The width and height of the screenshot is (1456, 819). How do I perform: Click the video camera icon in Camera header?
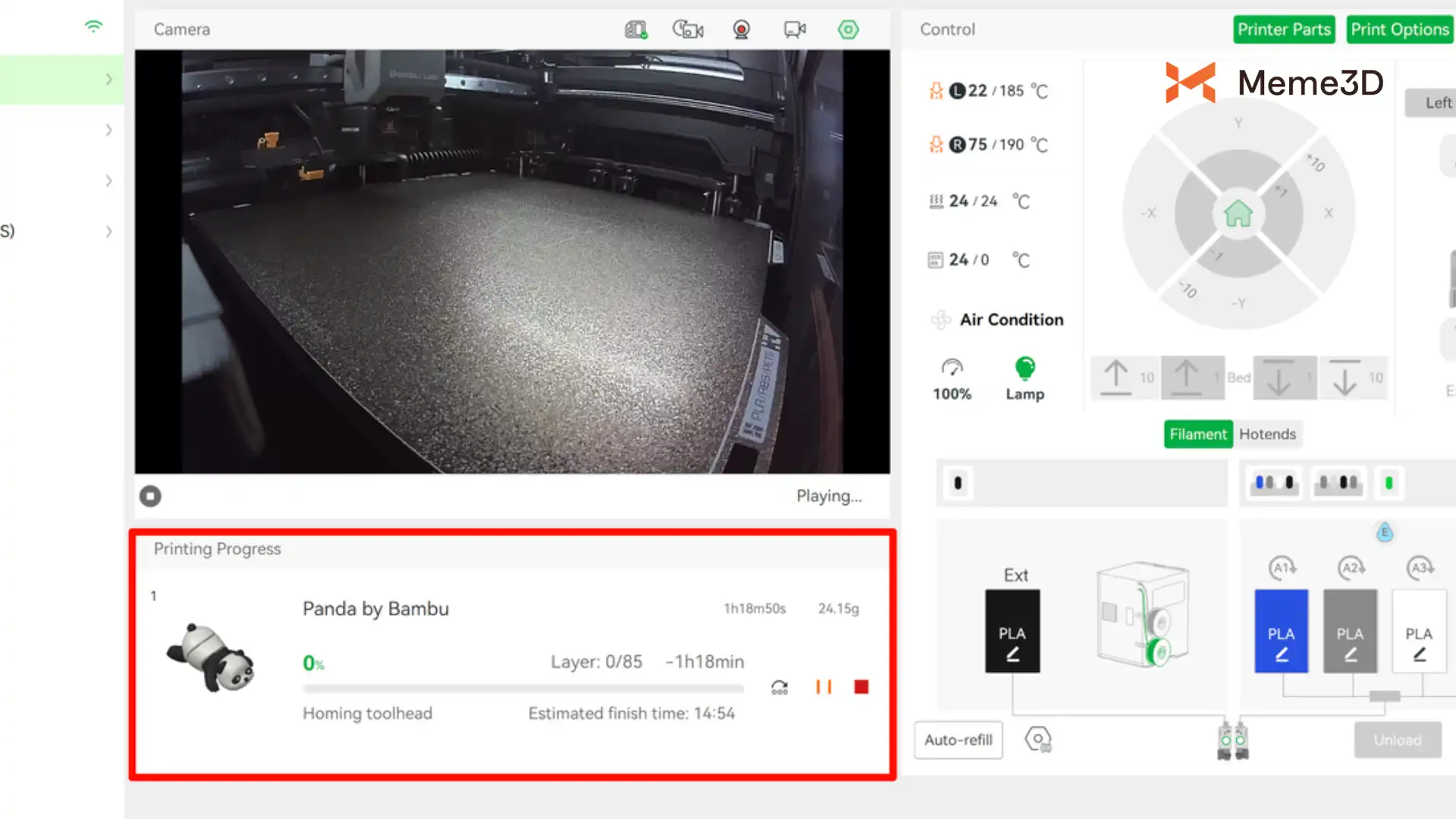pyautogui.click(x=794, y=30)
